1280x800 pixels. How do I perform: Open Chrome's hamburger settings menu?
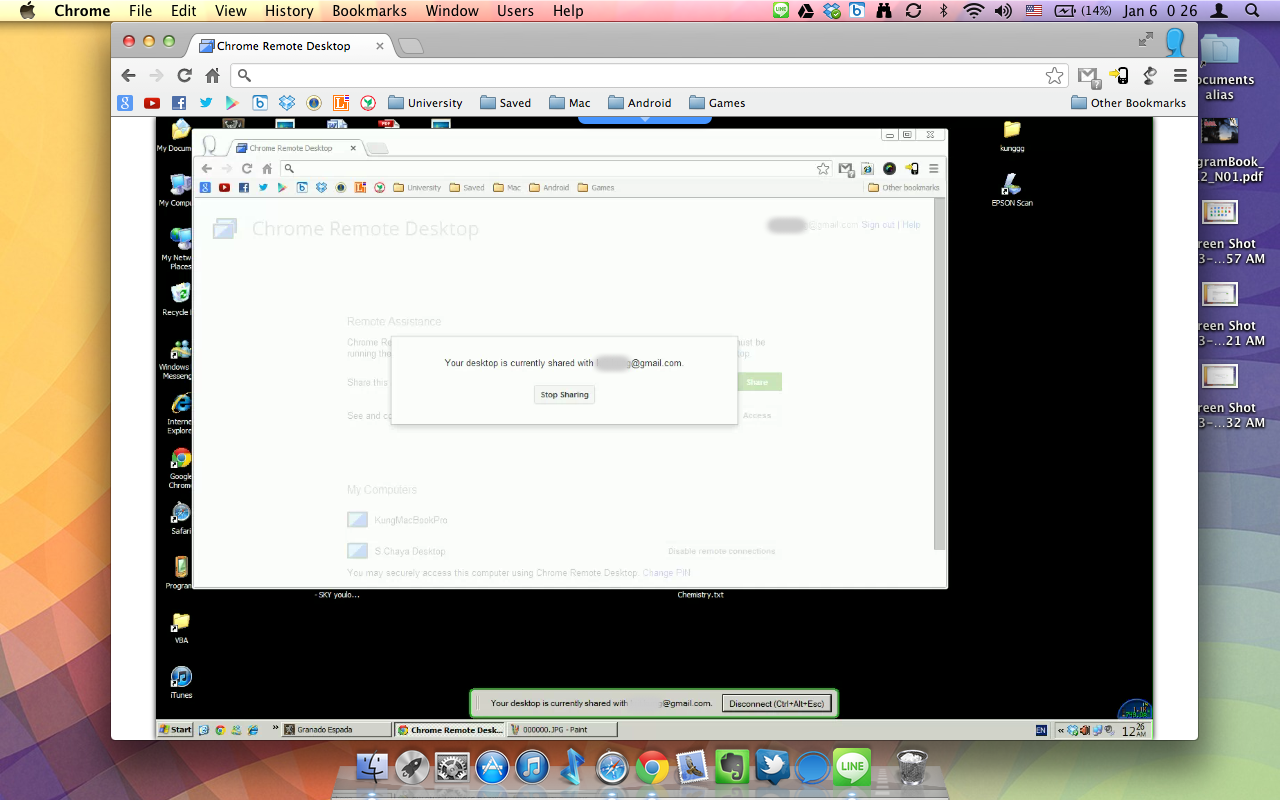pyautogui.click(x=1180, y=75)
